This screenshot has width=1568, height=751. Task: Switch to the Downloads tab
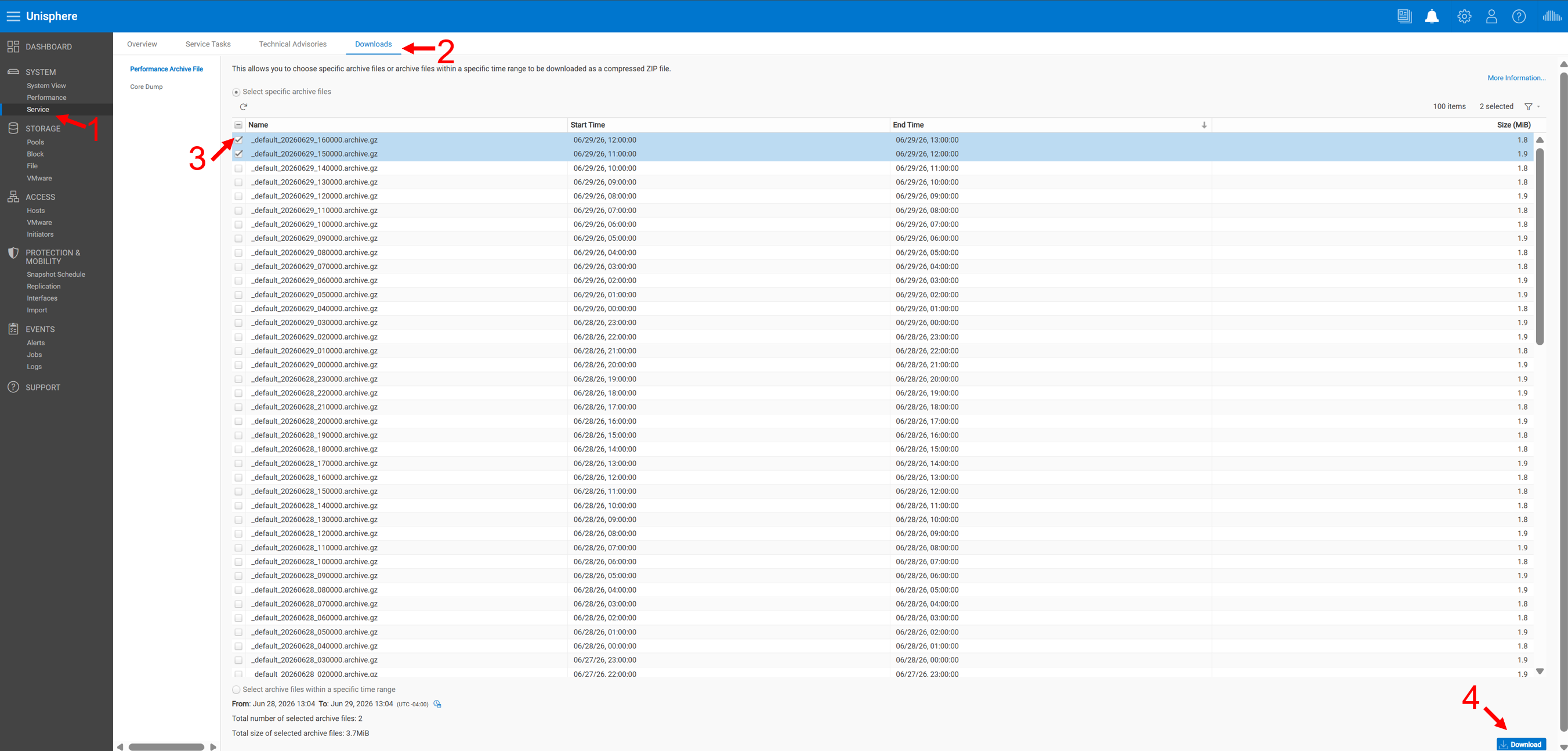(x=373, y=44)
